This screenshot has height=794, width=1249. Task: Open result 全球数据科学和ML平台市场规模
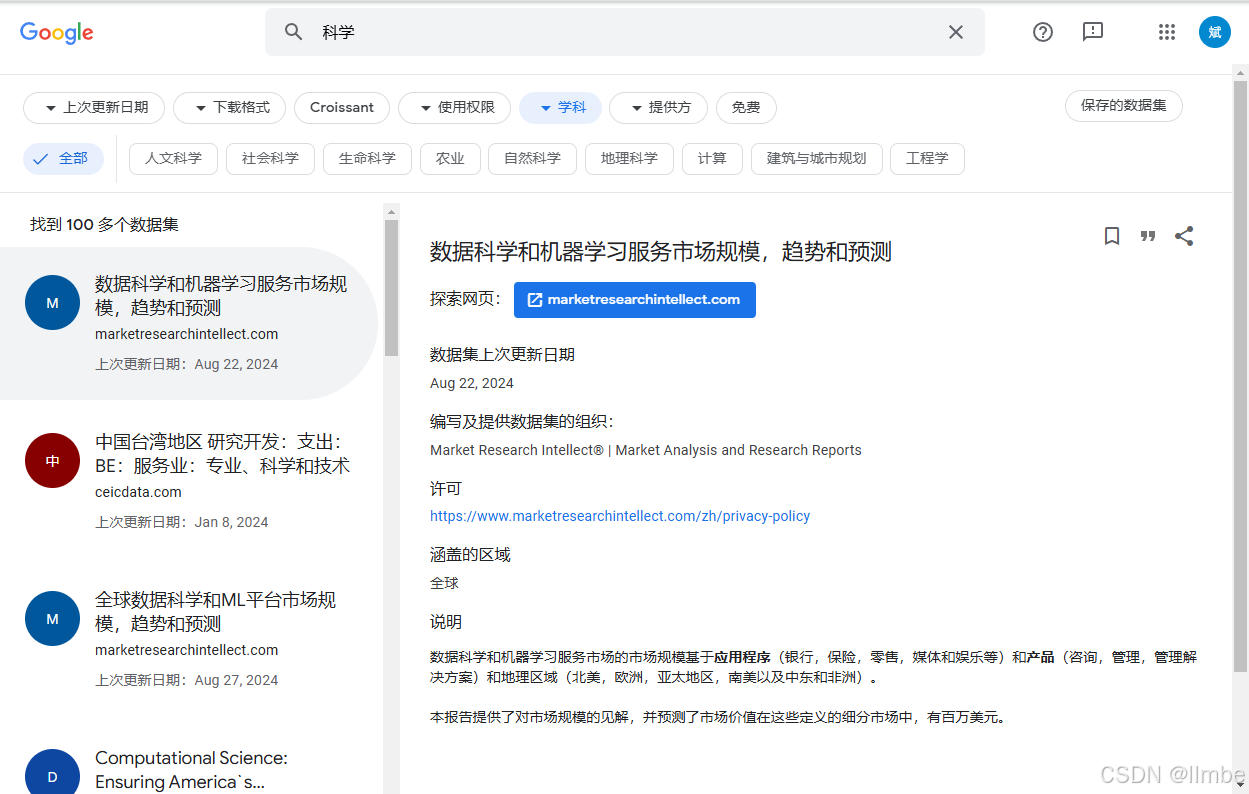tap(189, 639)
